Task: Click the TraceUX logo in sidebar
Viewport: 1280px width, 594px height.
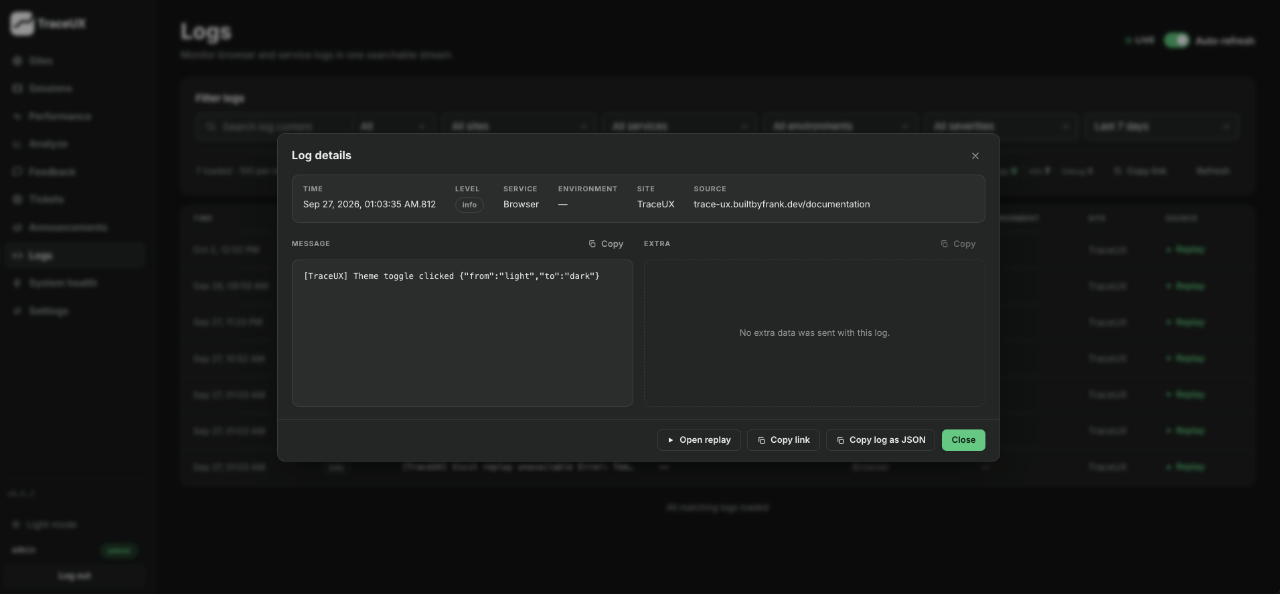Action: [48, 23]
